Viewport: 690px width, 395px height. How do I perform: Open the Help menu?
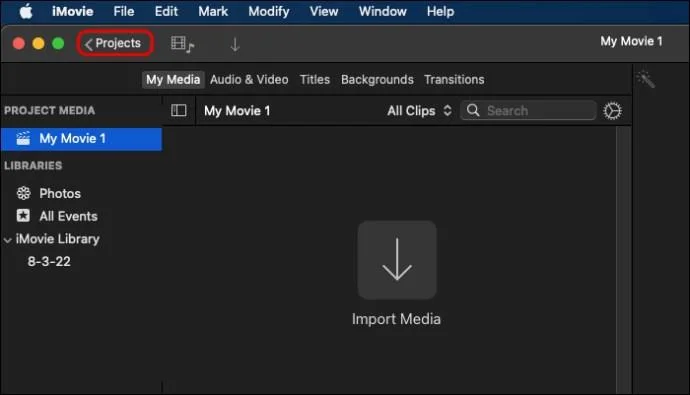[x=440, y=11]
